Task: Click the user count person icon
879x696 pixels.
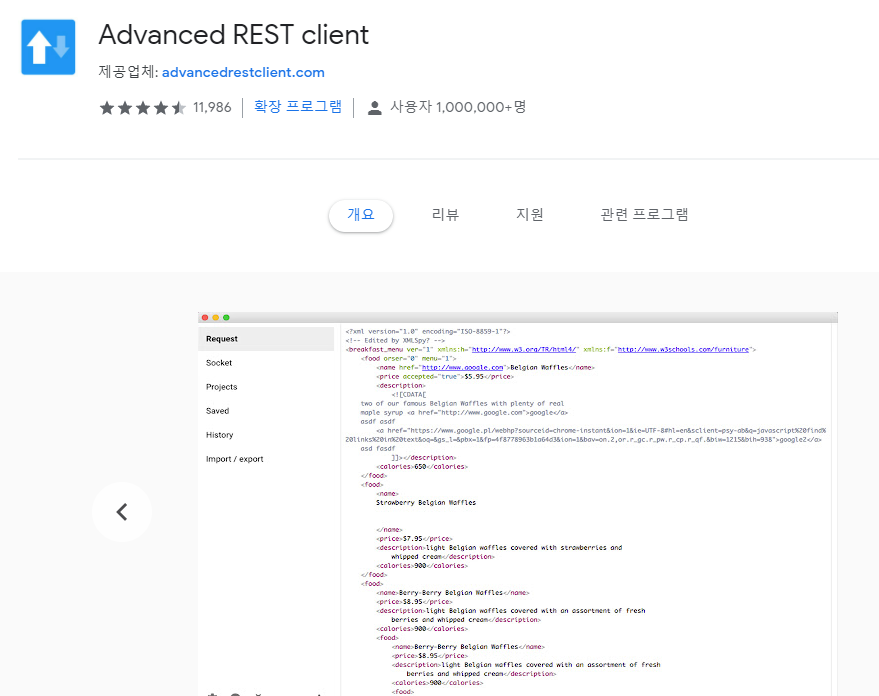Action: coord(374,108)
